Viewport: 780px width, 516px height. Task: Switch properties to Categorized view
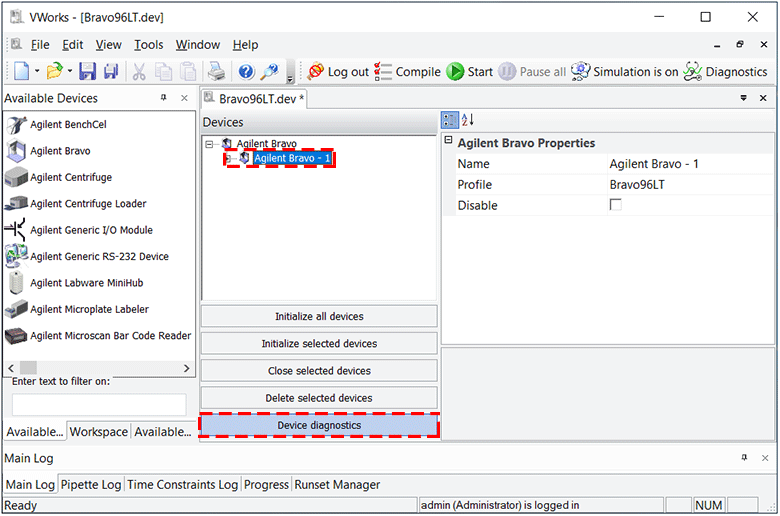(450, 120)
